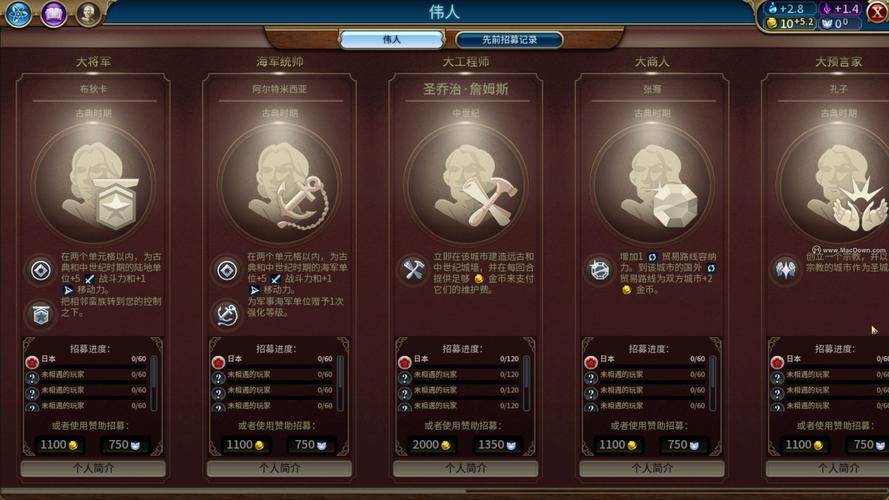Open 个人简介 for the 大工程师
Viewport: 889px width, 500px height.
465,468
